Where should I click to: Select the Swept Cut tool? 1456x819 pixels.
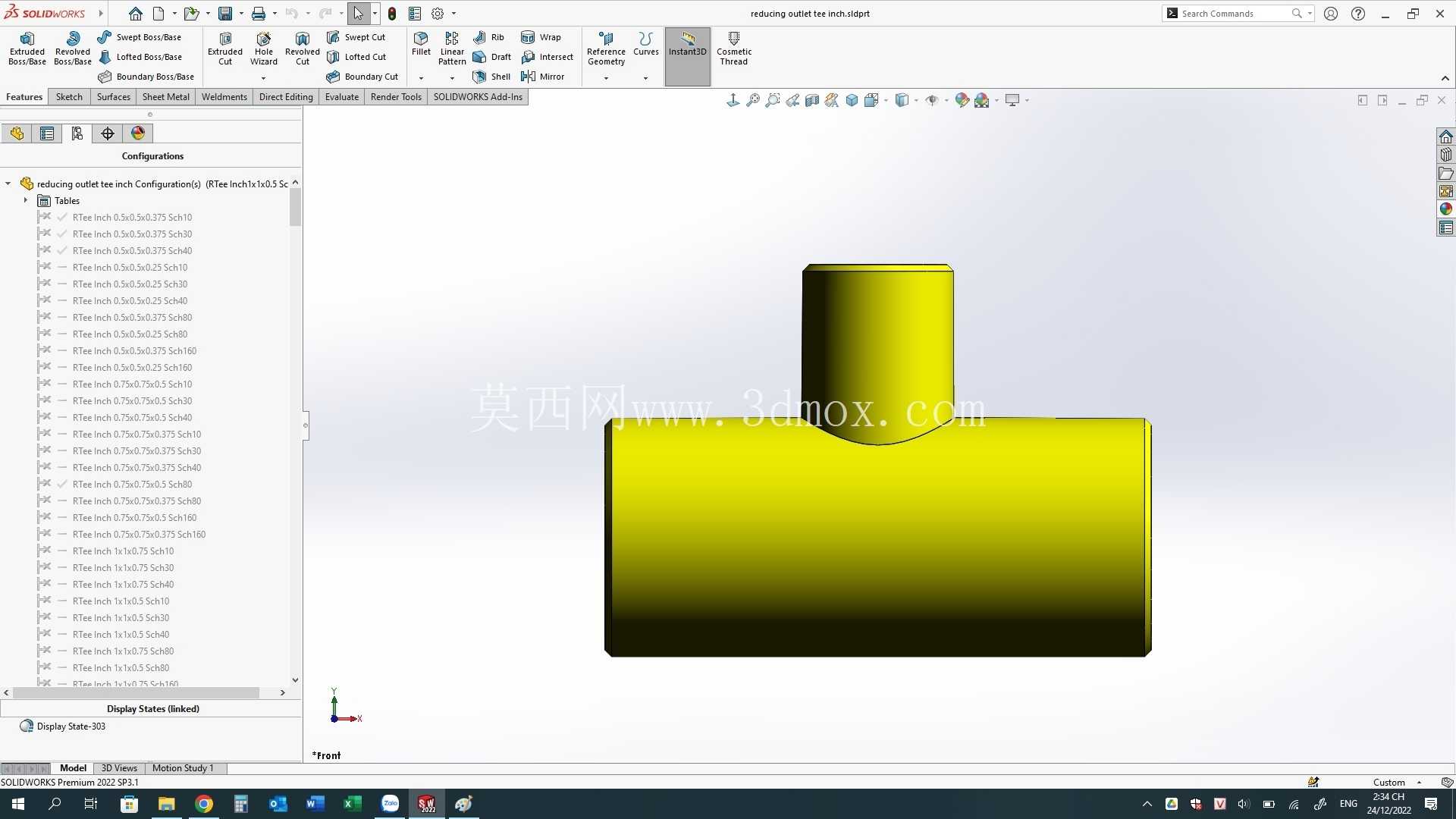[x=356, y=37]
